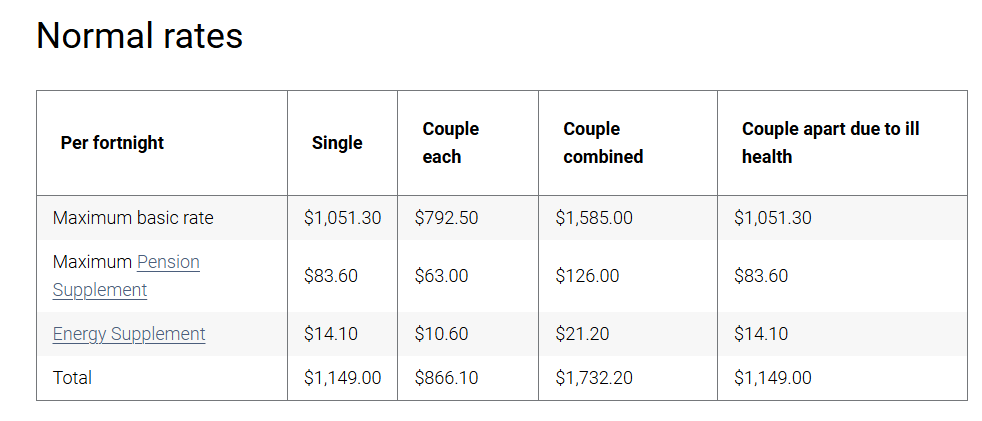
Task: Click the Total row label
Action: tap(72, 378)
